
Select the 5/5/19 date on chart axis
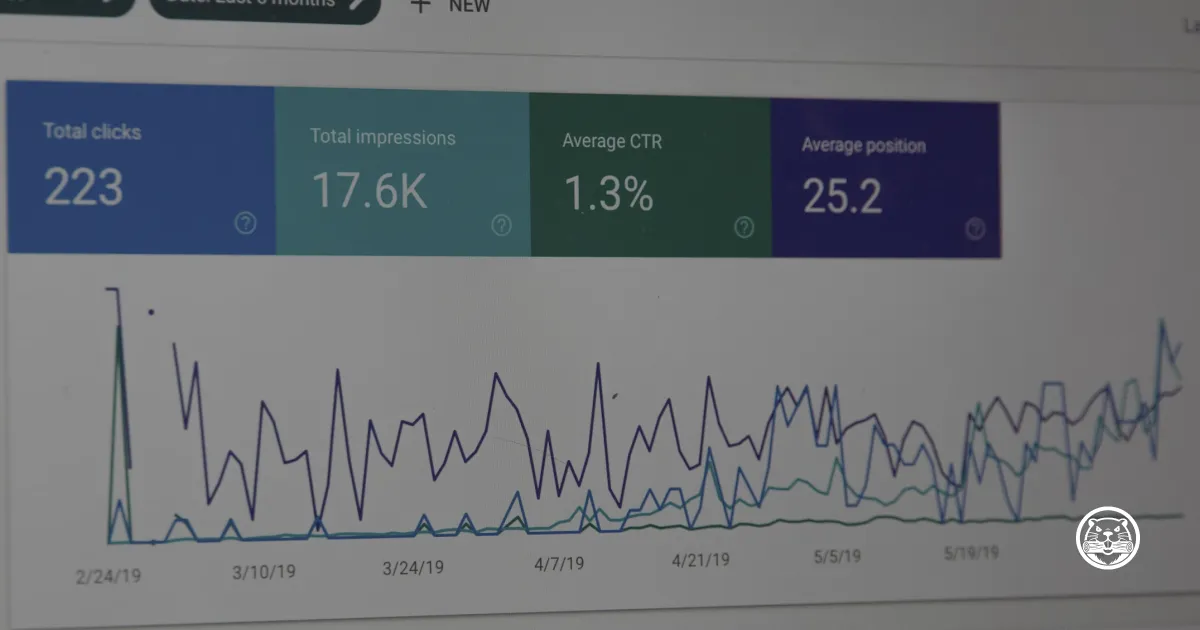pos(837,556)
